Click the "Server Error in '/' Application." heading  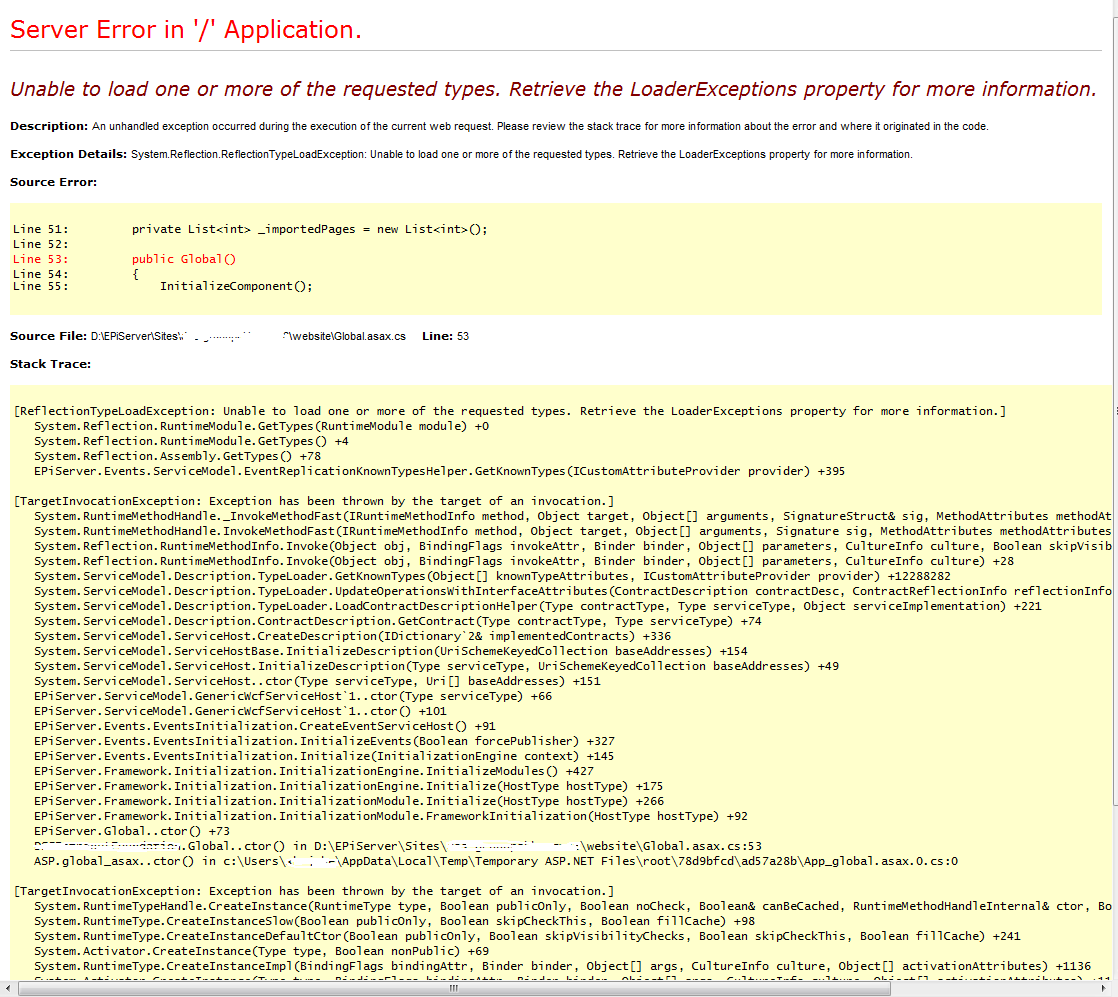point(185,30)
